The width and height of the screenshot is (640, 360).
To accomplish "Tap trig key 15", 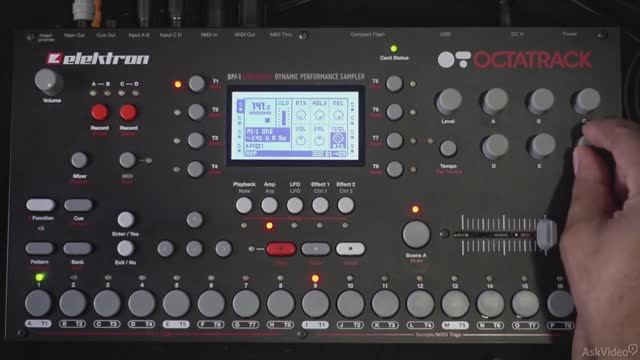I will click(525, 304).
